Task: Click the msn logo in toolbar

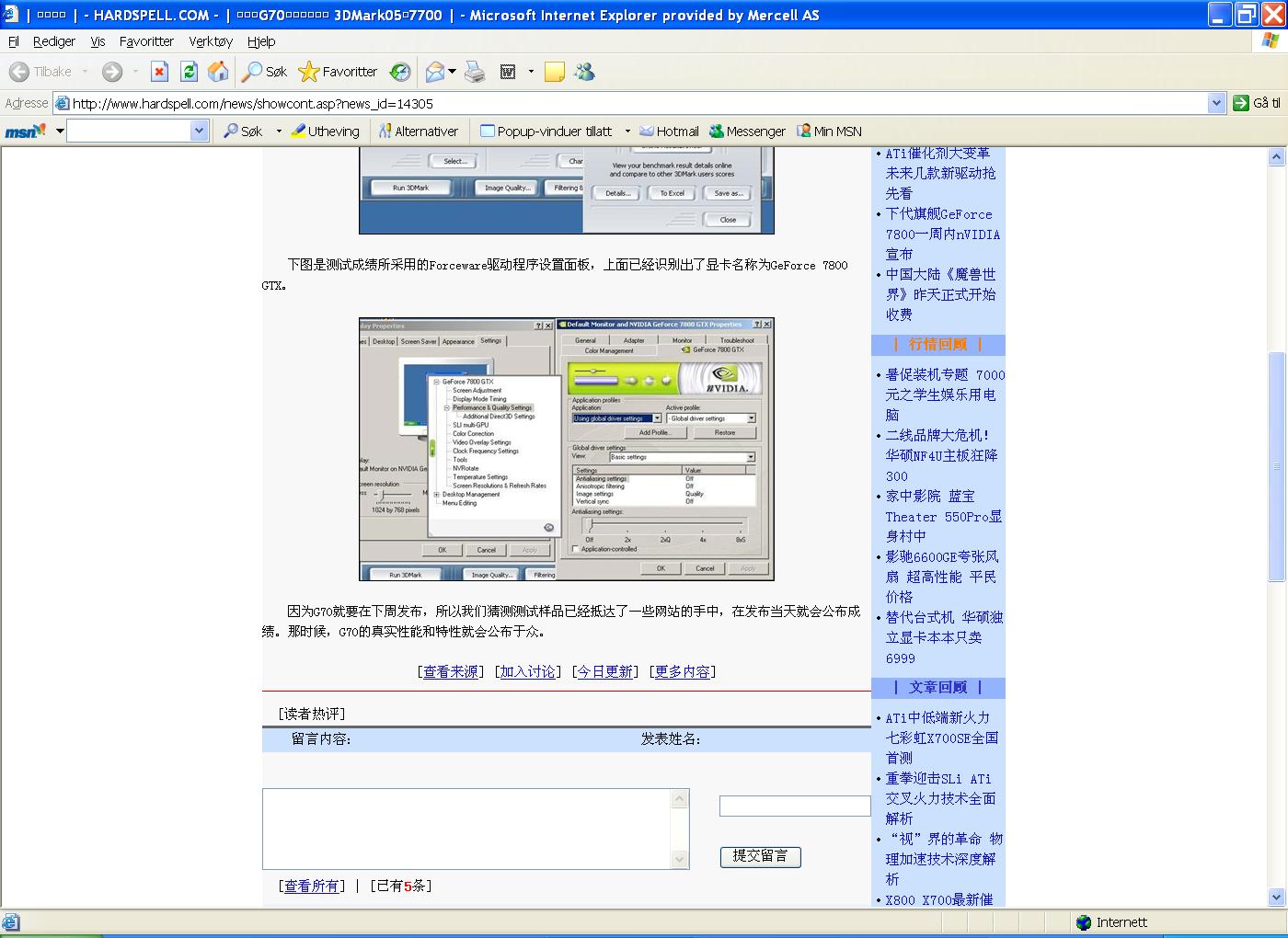Action: [25, 132]
